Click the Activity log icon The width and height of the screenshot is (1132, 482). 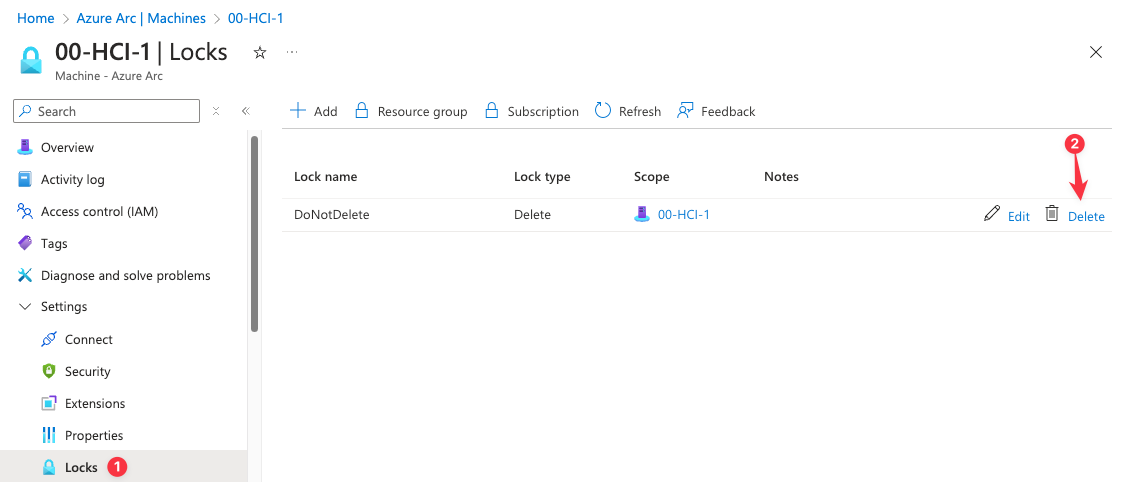point(25,179)
